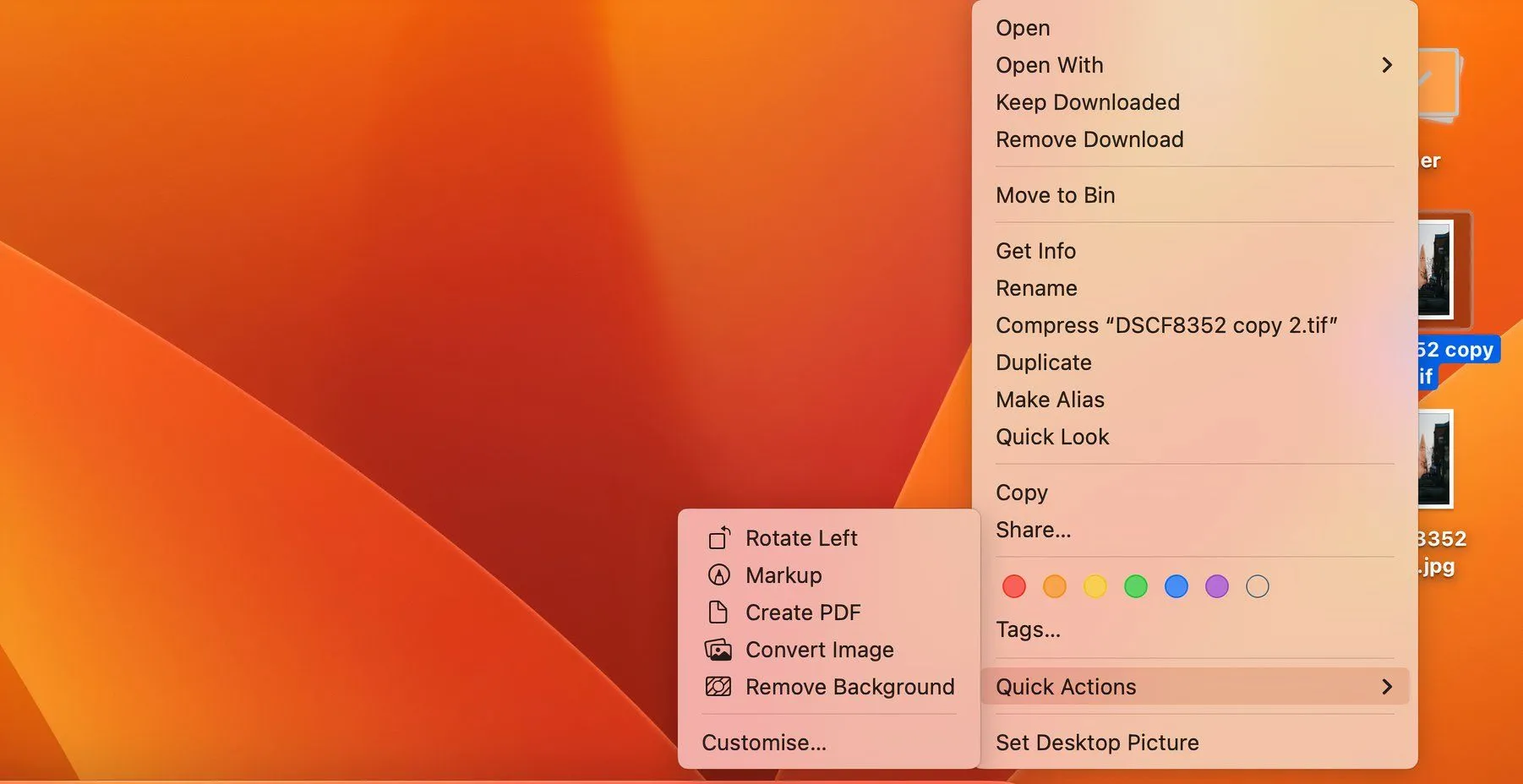This screenshot has height=784, width=1523.
Task: Apply the green tag color
Action: pyautogui.click(x=1136, y=586)
